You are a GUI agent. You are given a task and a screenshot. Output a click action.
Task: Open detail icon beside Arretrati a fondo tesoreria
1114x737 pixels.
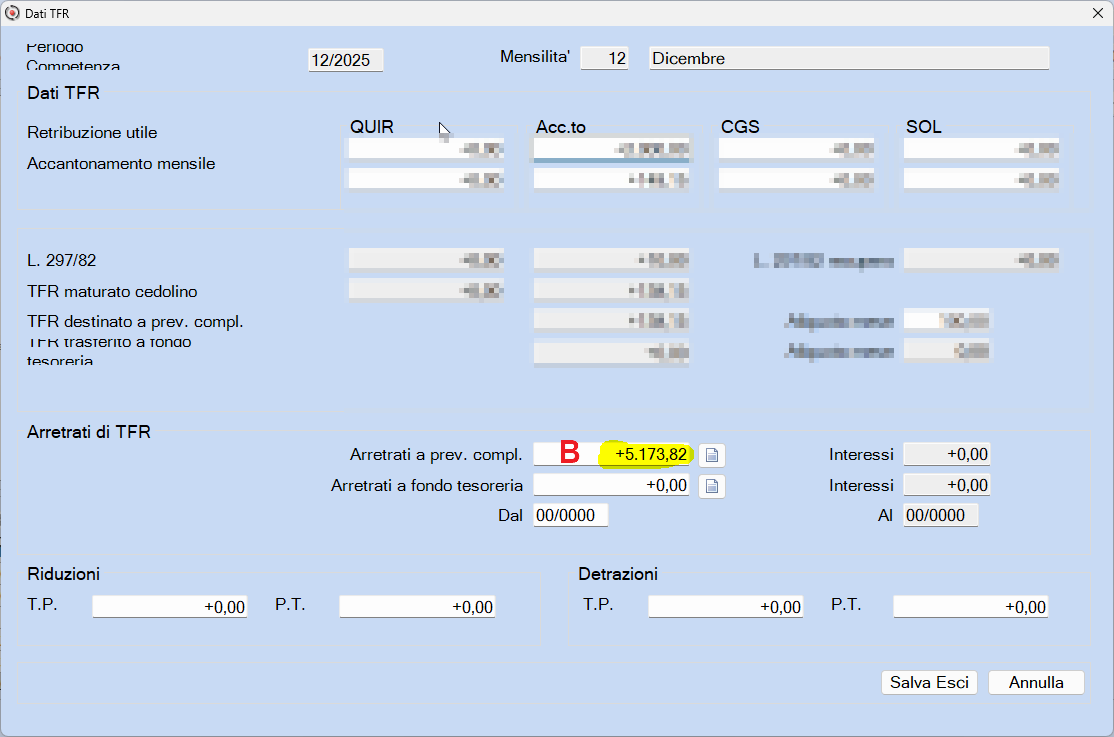(x=712, y=486)
